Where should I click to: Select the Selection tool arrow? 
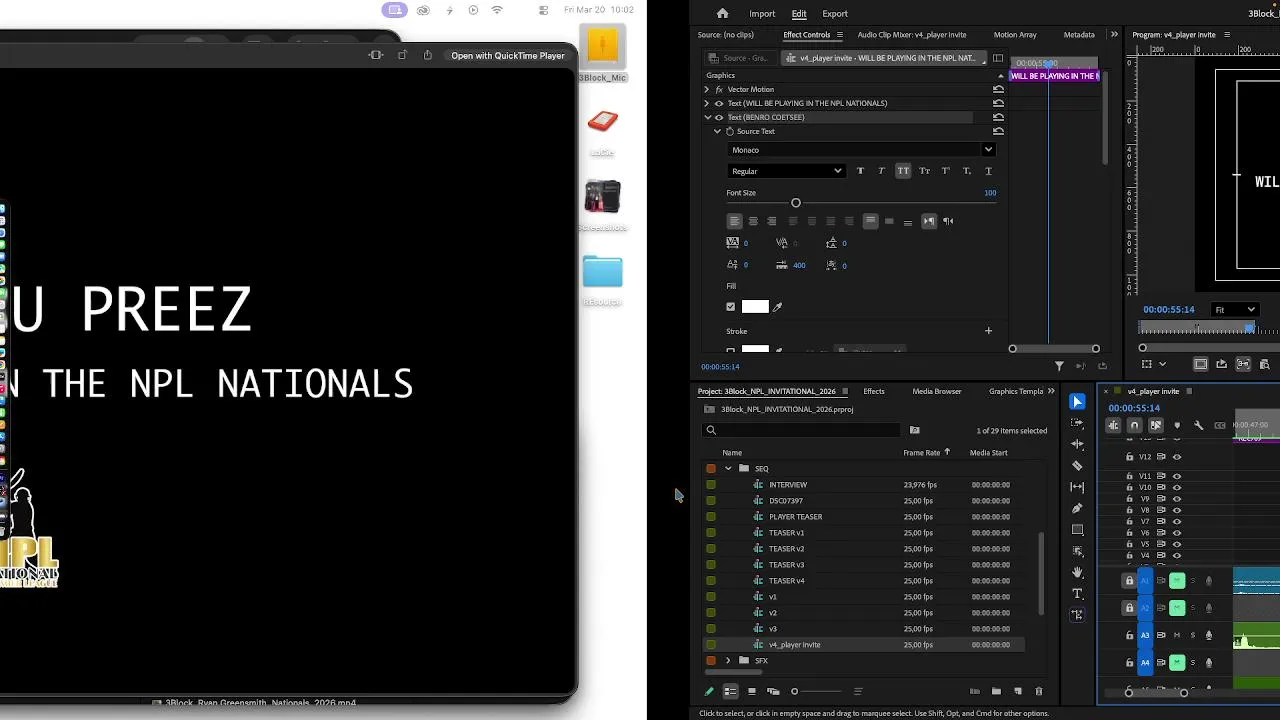click(x=1077, y=401)
